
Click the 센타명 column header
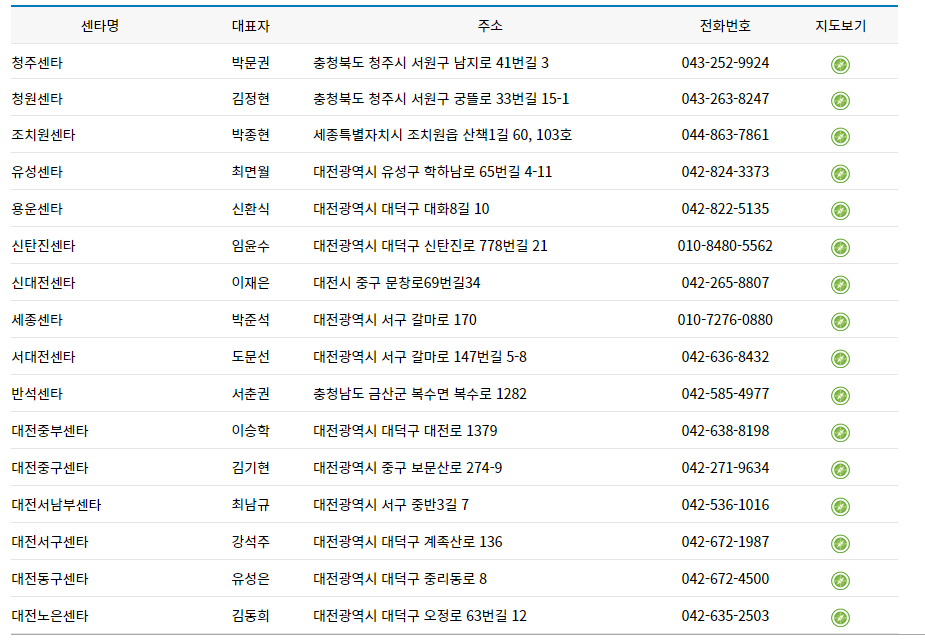[x=100, y=26]
